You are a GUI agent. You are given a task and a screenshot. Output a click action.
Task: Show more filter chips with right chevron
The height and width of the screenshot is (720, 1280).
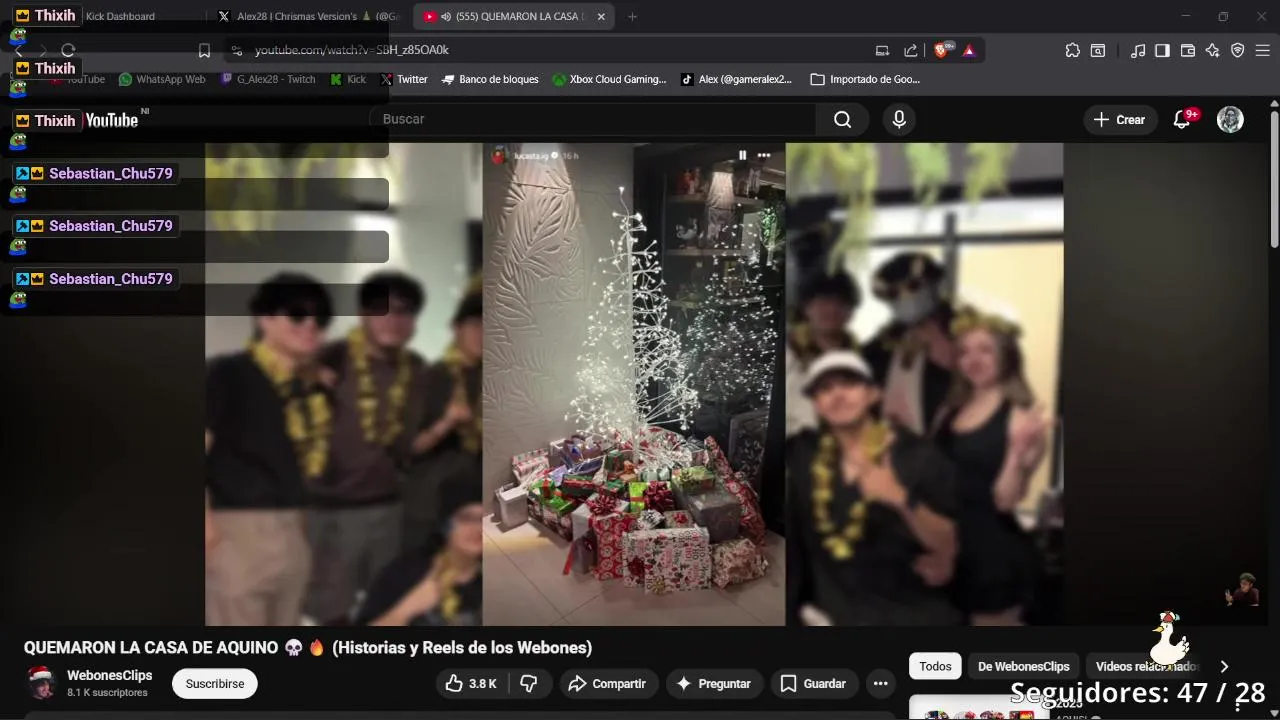click(1224, 666)
